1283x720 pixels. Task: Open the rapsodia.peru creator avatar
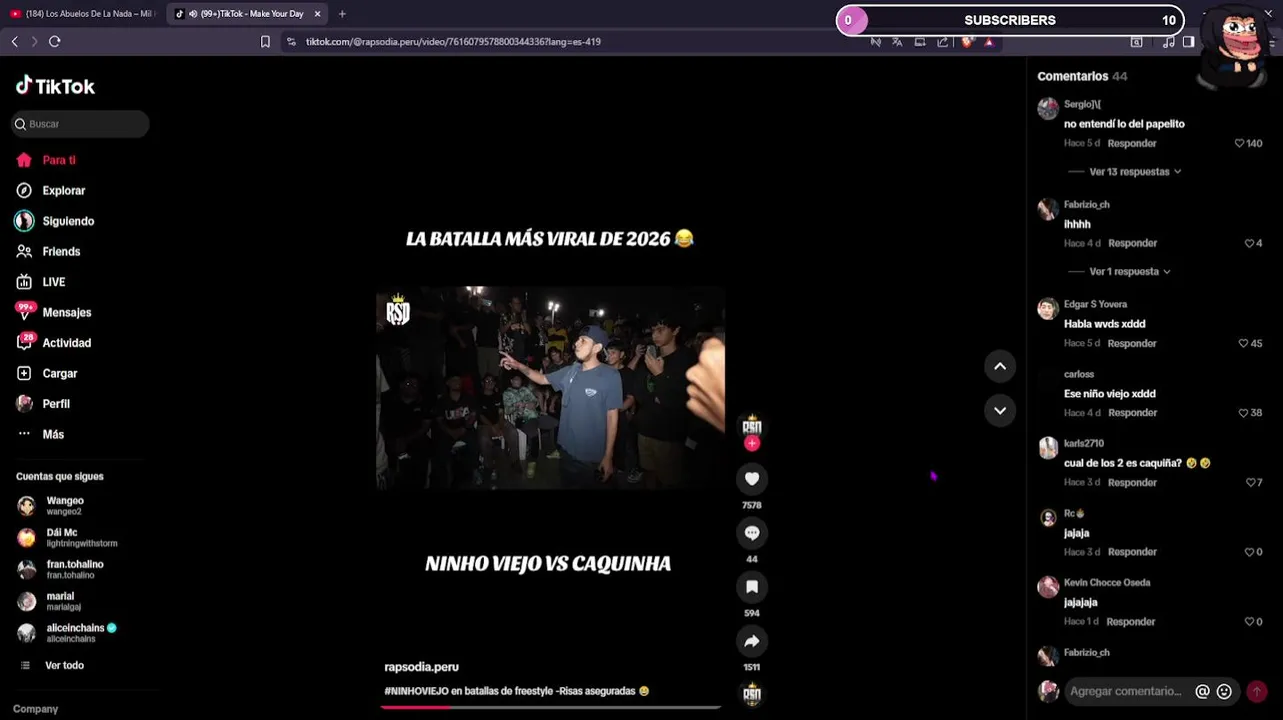(752, 424)
